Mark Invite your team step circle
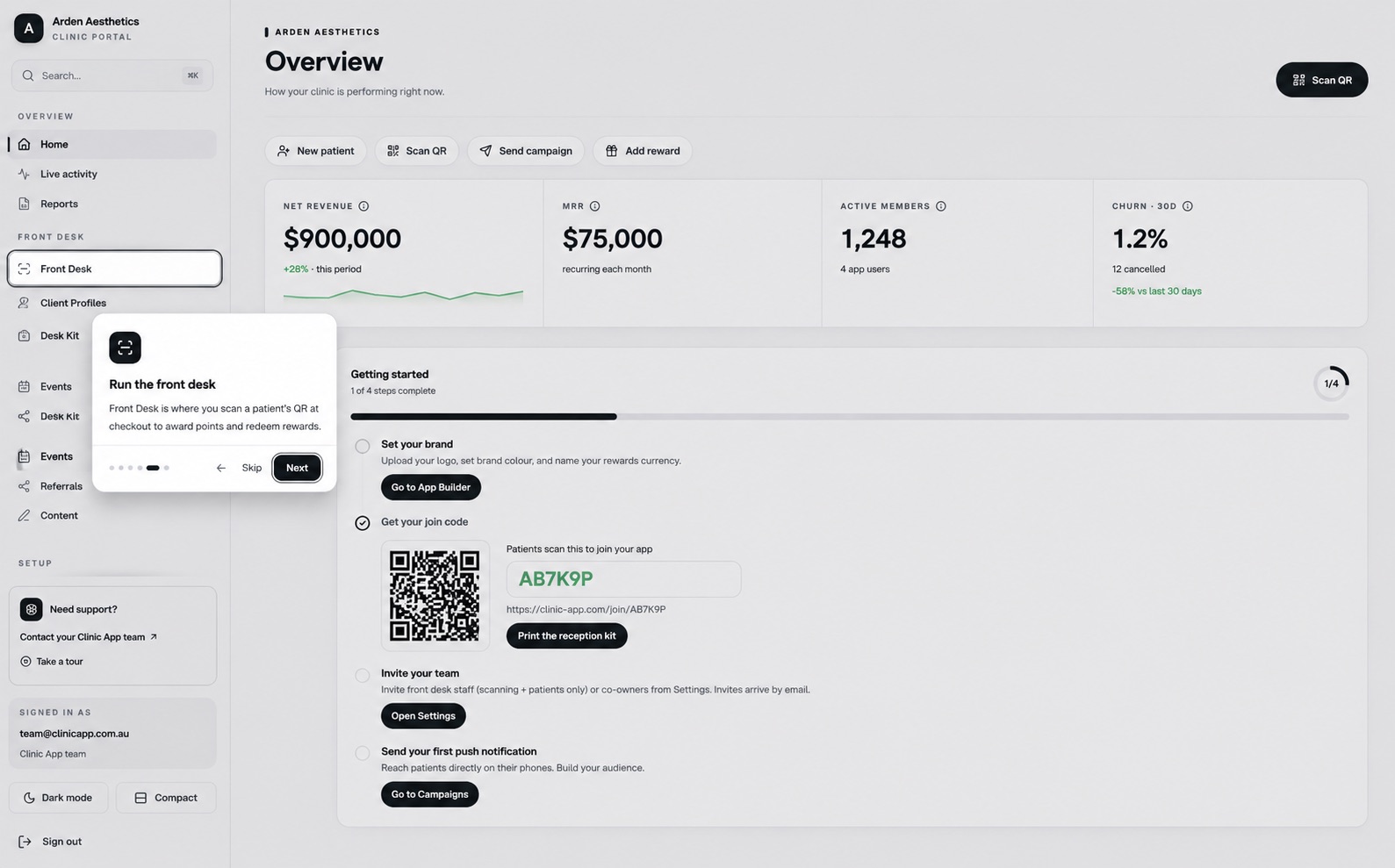The width and height of the screenshot is (1395, 868). click(x=362, y=675)
